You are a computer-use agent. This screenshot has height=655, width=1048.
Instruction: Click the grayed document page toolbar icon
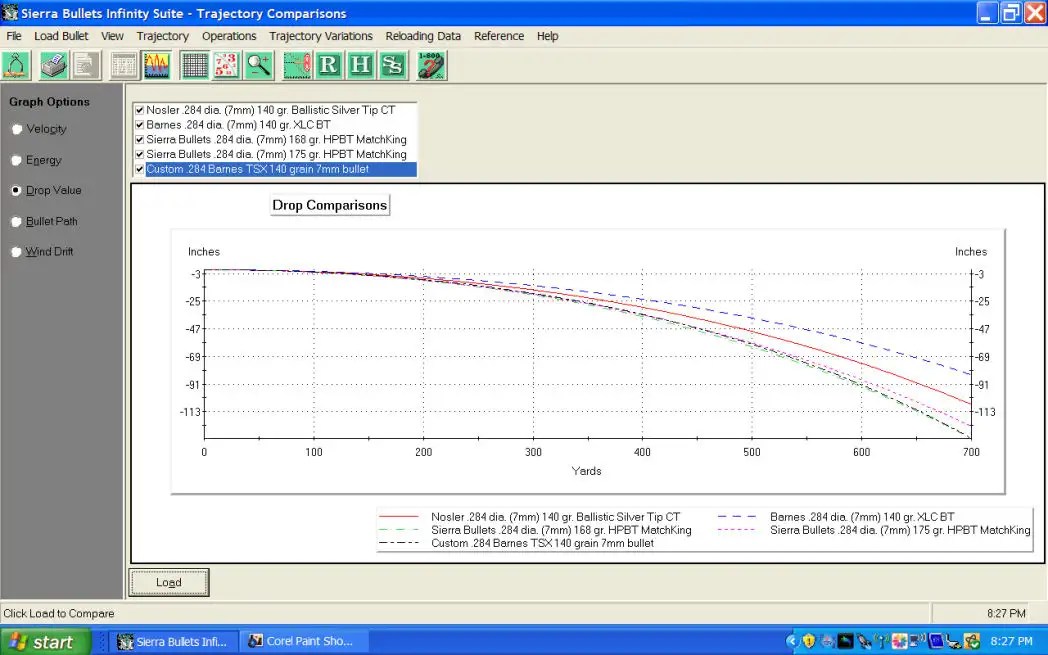(x=86, y=66)
